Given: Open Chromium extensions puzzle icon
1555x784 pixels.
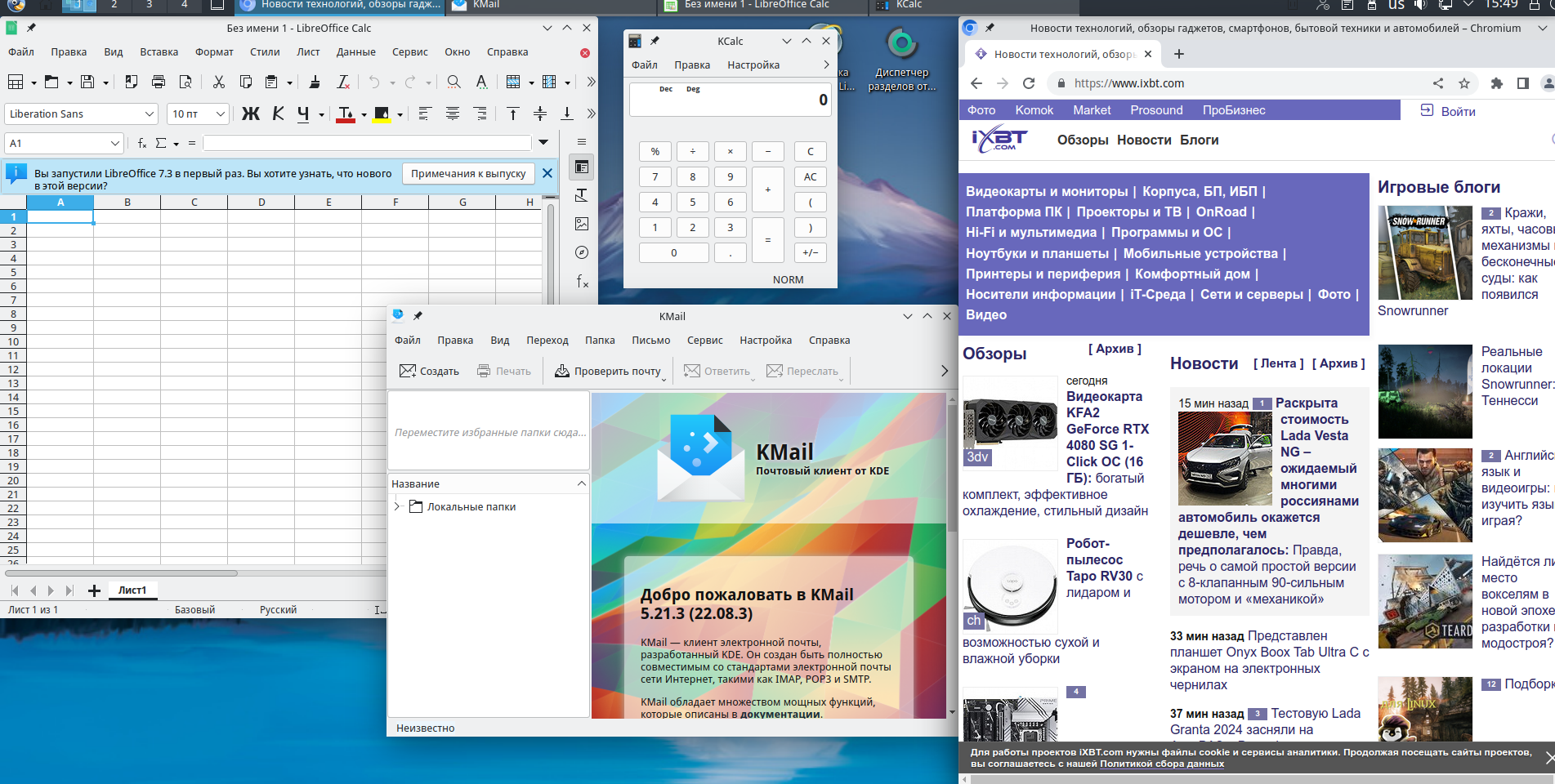Looking at the screenshot, I should (1497, 83).
